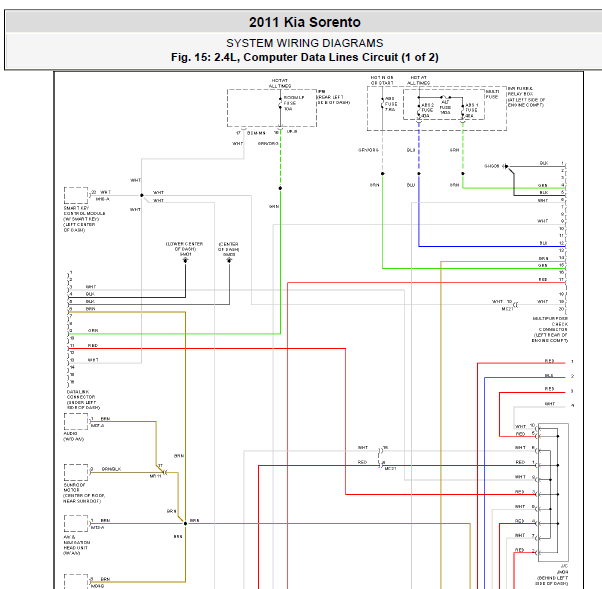Screen dimensions: 602x589
Task: Click the A/V & Navigation Head Unit label
Action: tap(77, 545)
